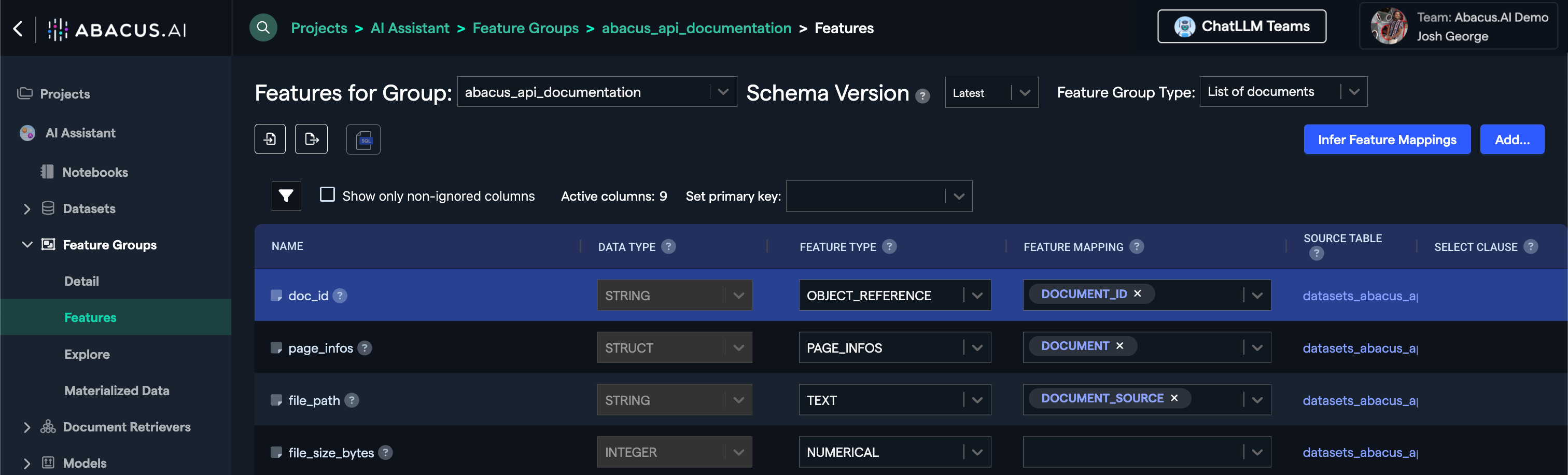Screen dimensions: 1568x475
Task: Click help icon next to Schema Version
Action: (922, 95)
